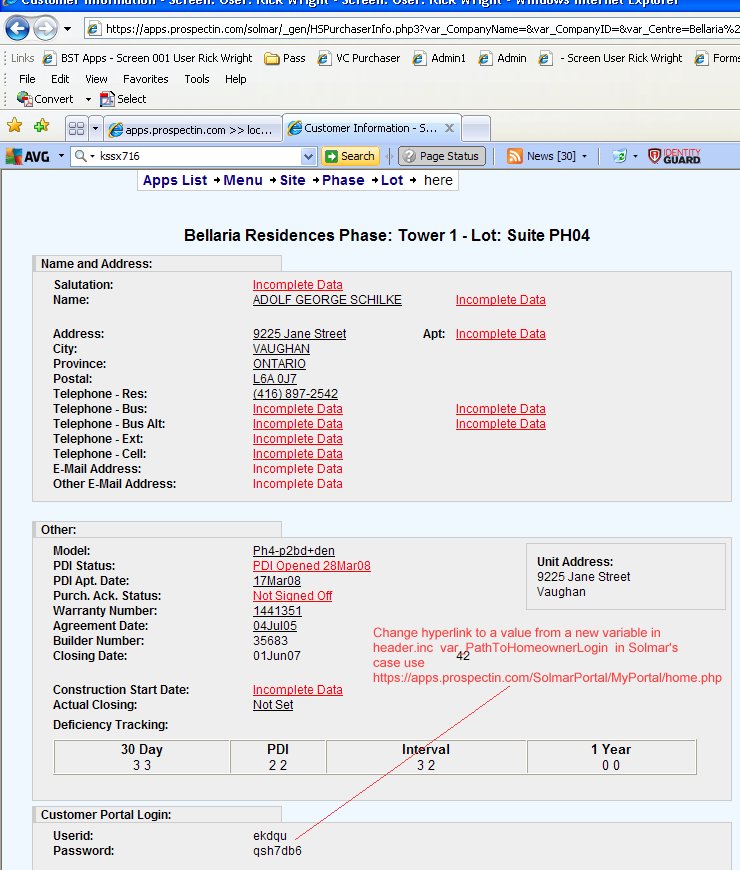Switch to the Customer Information tab

pyautogui.click(x=364, y=128)
